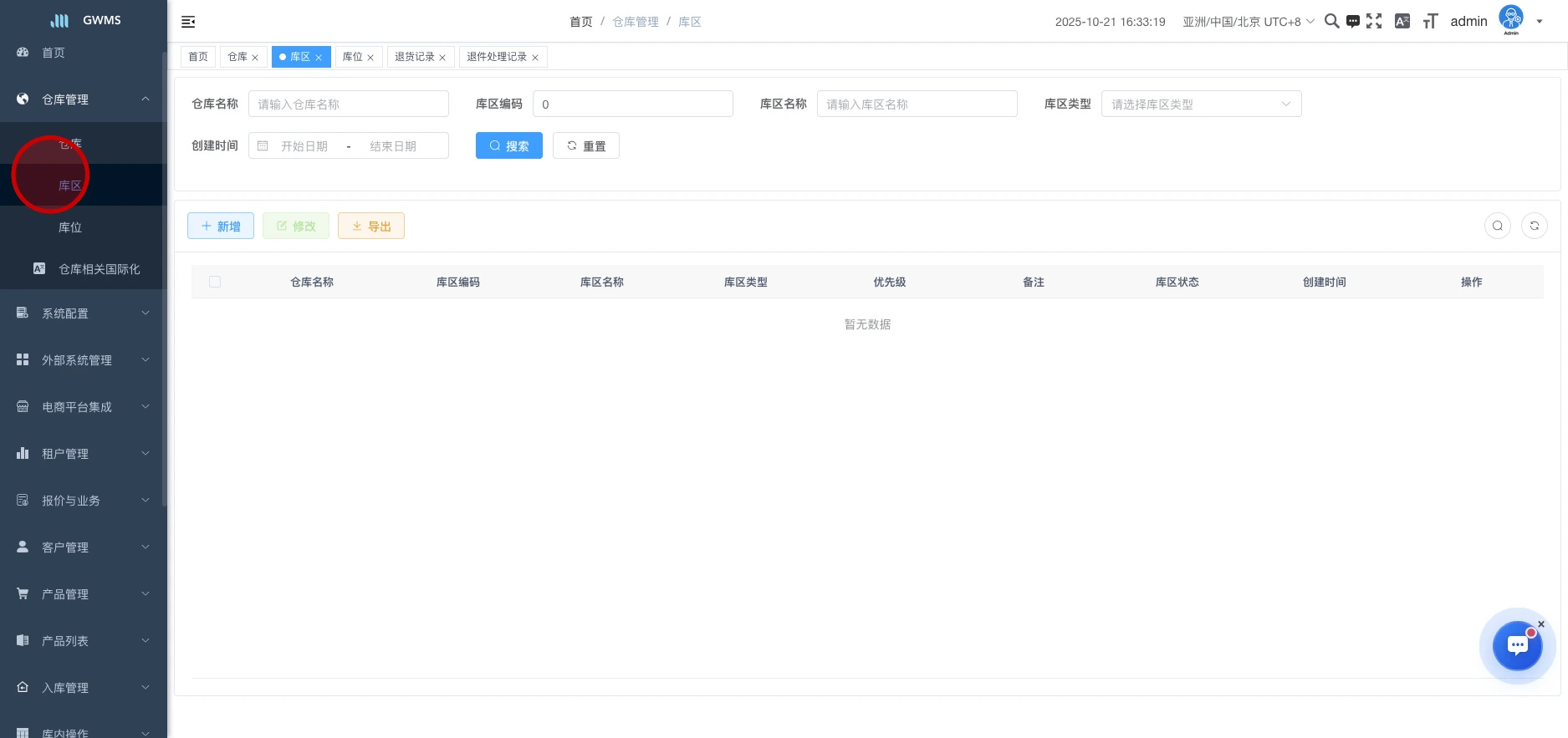
Task: Check the select-all checkbox in table header
Action: tap(215, 282)
